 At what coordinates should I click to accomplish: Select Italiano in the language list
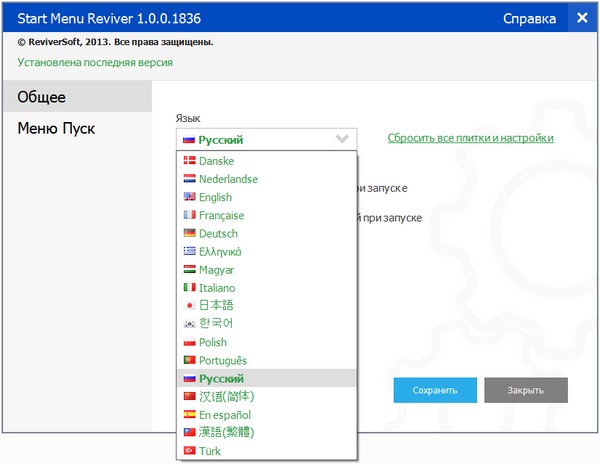[x=217, y=288]
